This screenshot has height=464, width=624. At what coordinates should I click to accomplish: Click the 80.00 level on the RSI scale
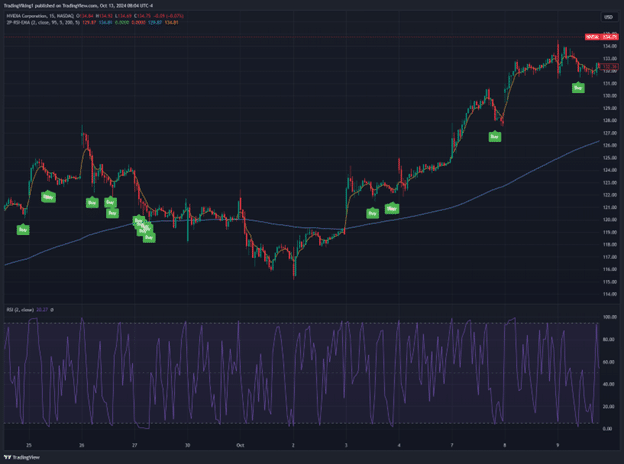click(608, 339)
